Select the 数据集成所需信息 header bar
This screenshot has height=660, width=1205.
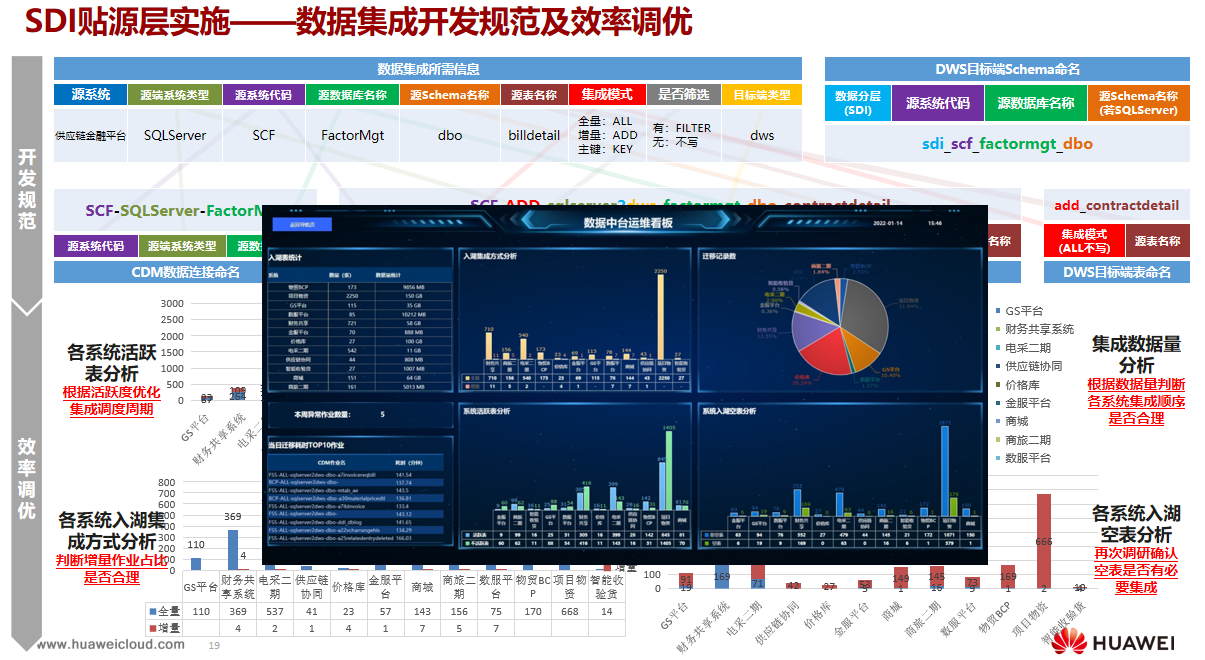(428, 69)
